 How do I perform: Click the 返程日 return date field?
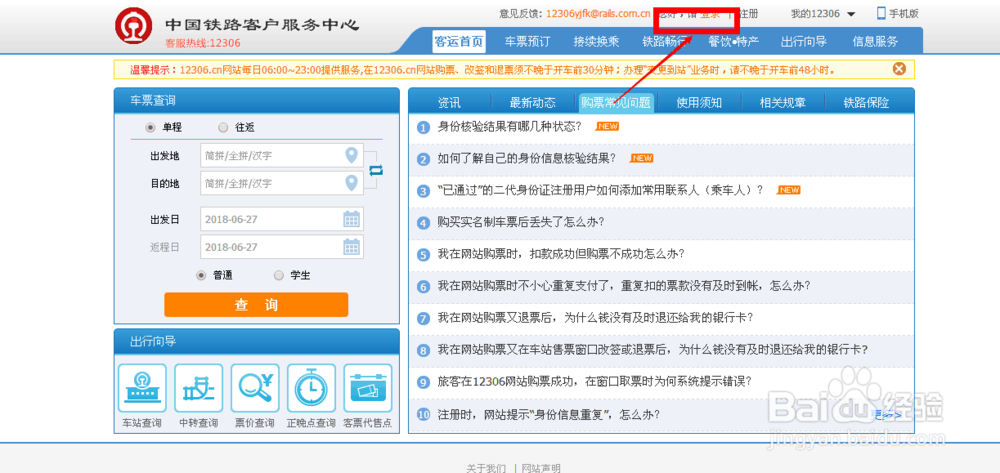point(281,247)
